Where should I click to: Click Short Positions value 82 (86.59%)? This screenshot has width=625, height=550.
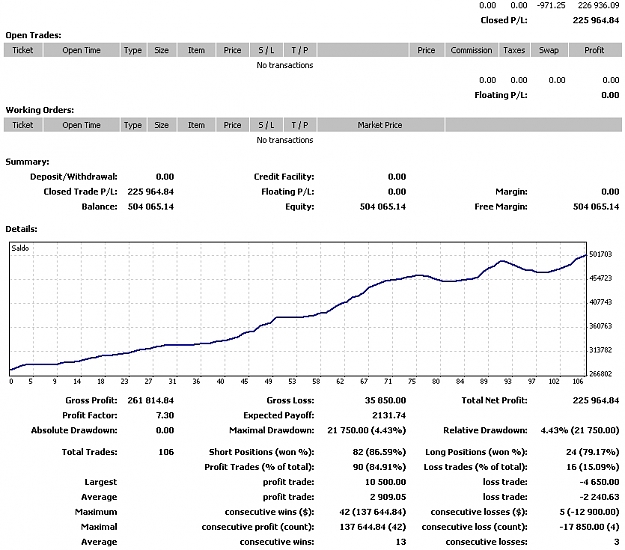click(x=379, y=452)
